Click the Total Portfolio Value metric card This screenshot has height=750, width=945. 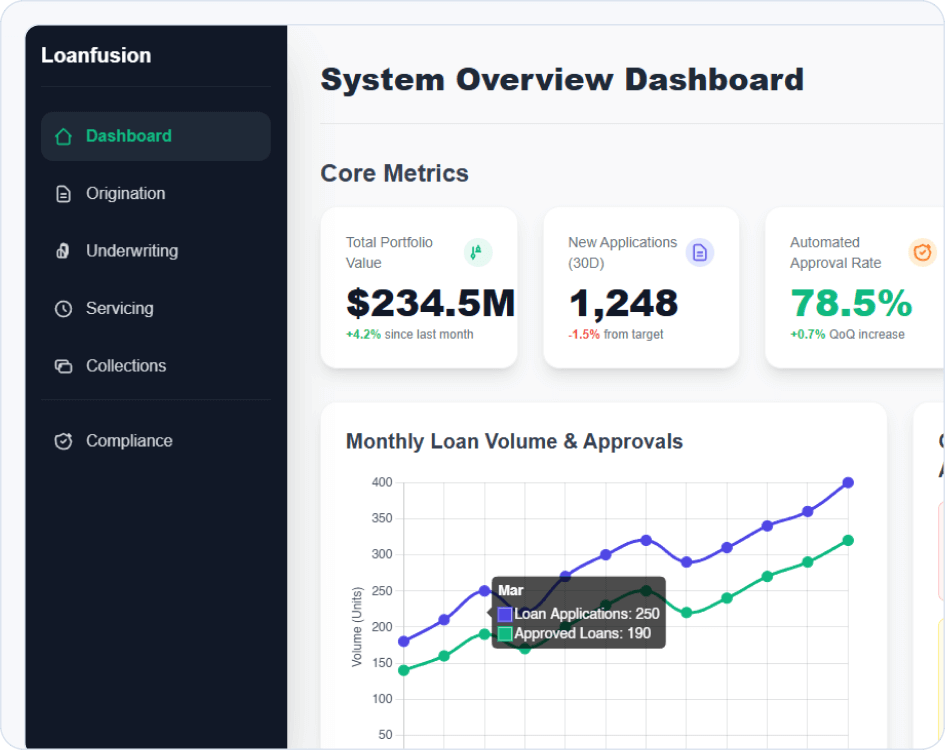coord(418,287)
